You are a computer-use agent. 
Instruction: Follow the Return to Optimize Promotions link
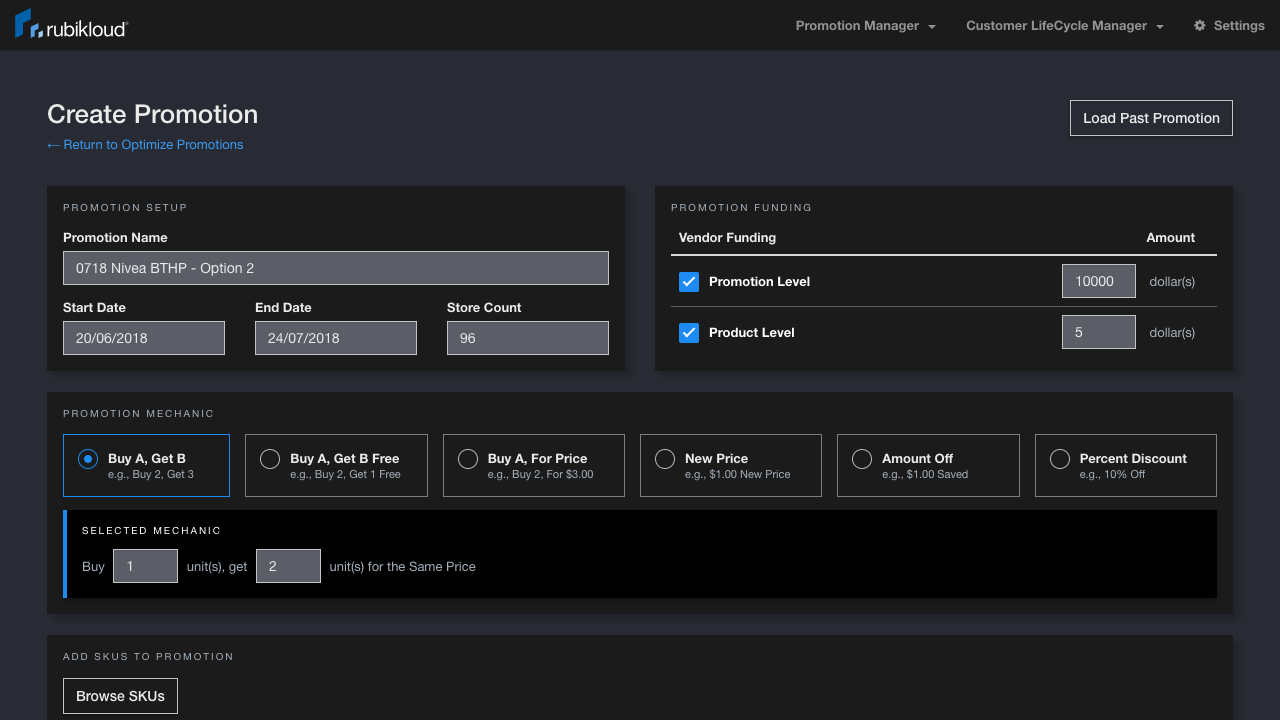145,145
